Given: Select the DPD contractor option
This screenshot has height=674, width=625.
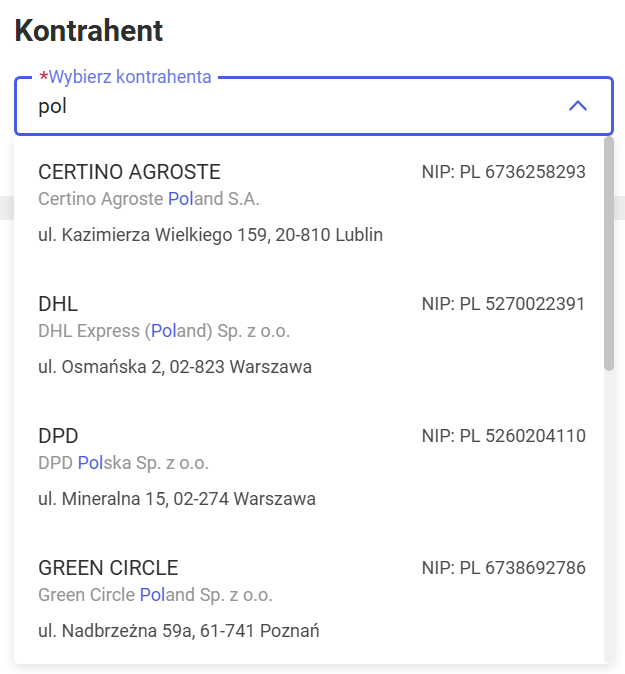Looking at the screenshot, I should pyautogui.click(x=309, y=467).
